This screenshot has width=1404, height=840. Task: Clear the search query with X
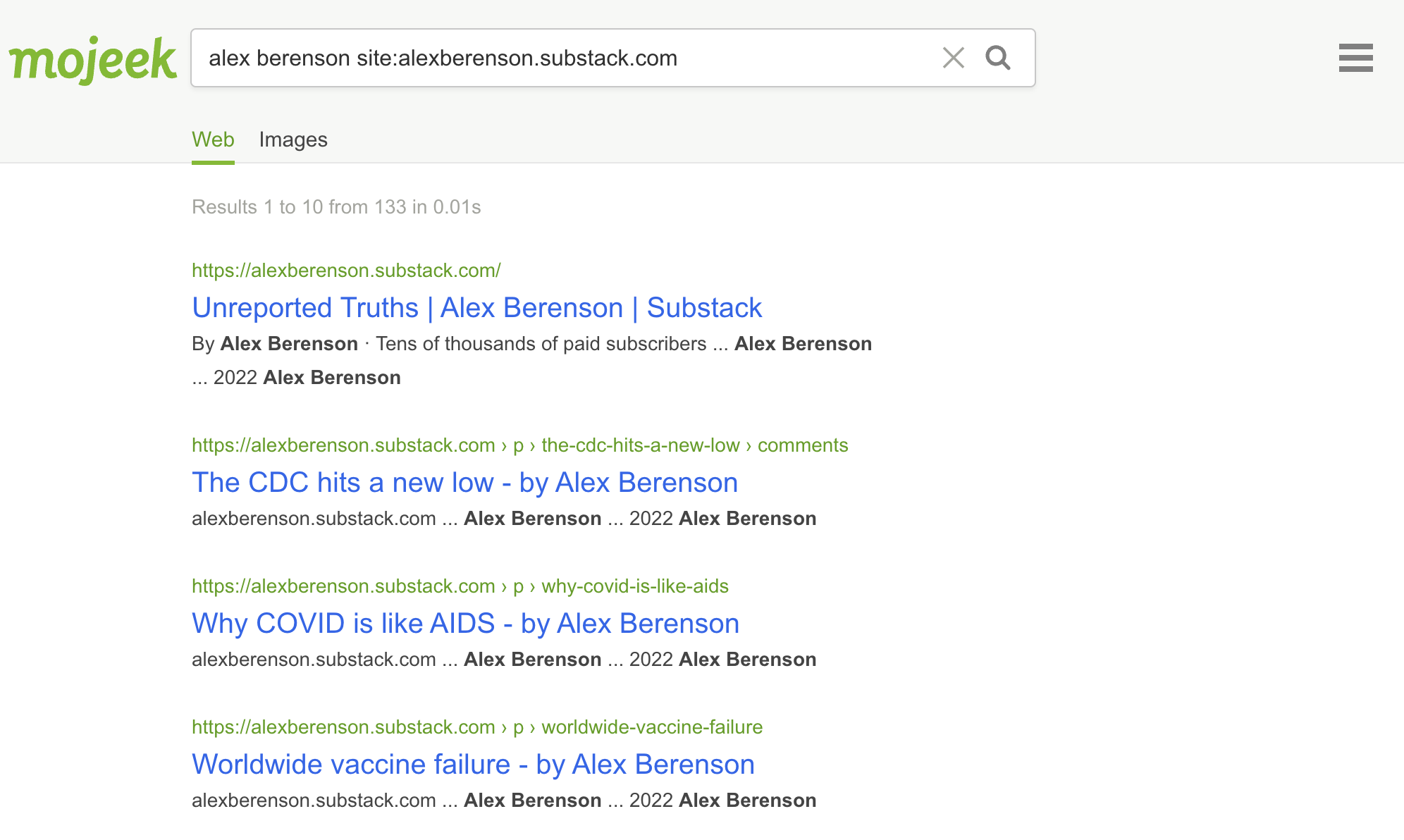click(953, 58)
